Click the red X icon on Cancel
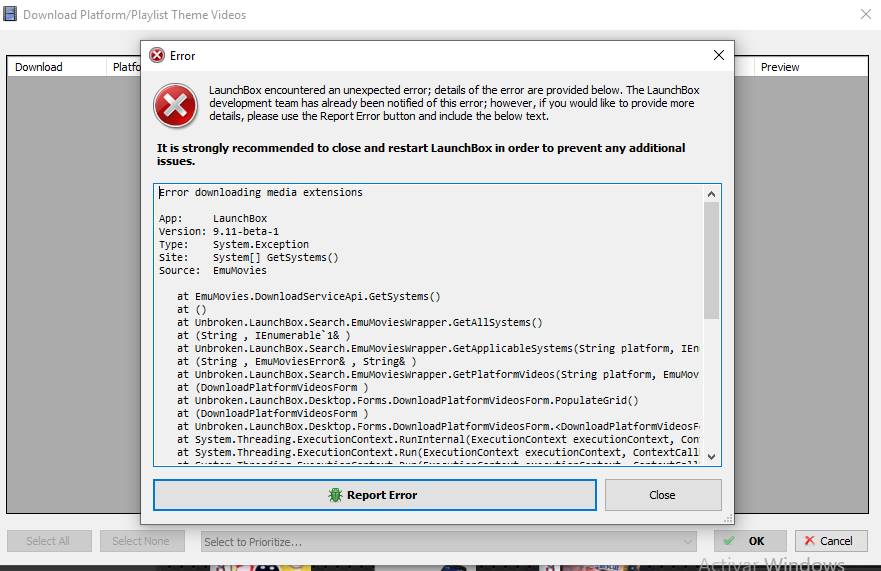881x571 pixels. [x=809, y=541]
